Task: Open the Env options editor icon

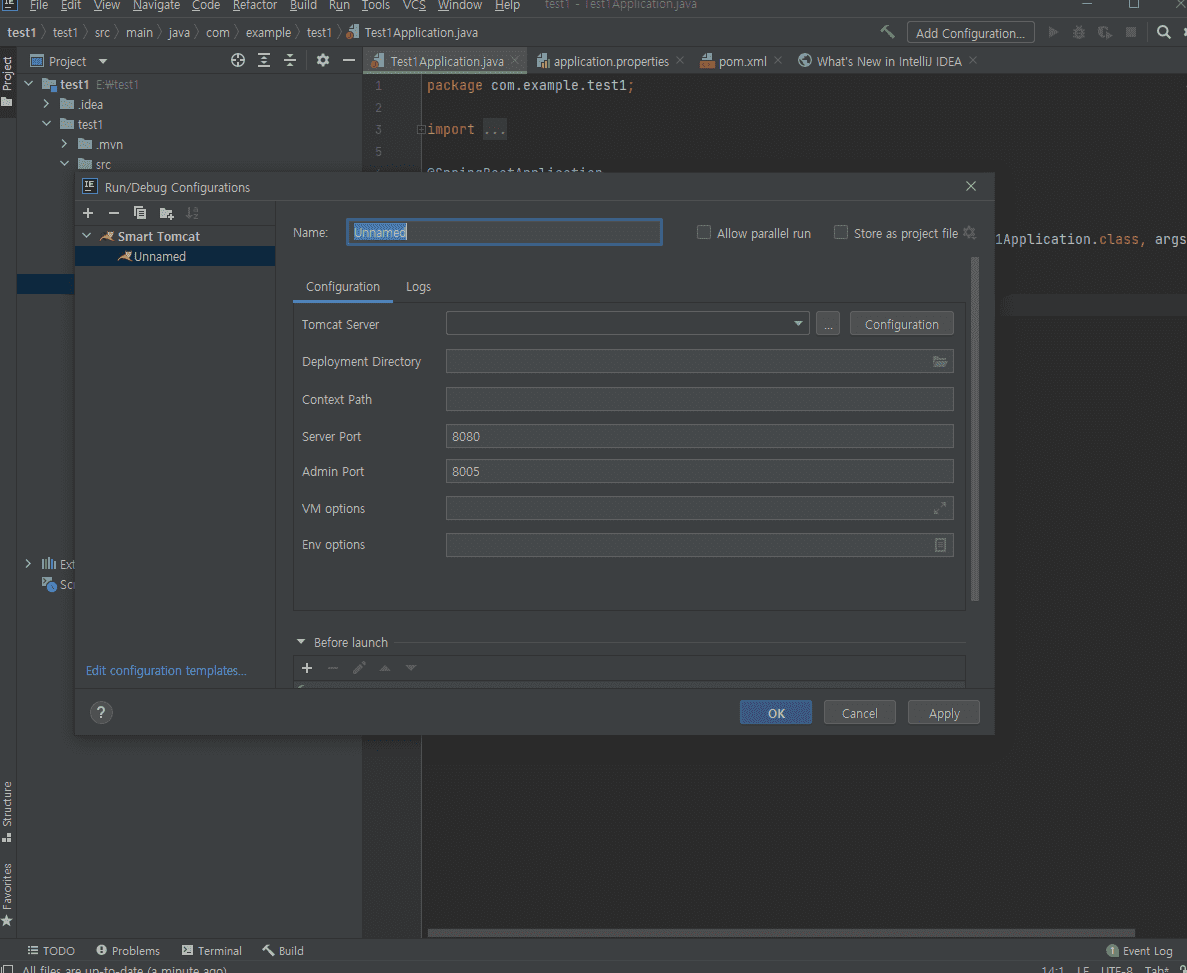Action: tap(940, 545)
